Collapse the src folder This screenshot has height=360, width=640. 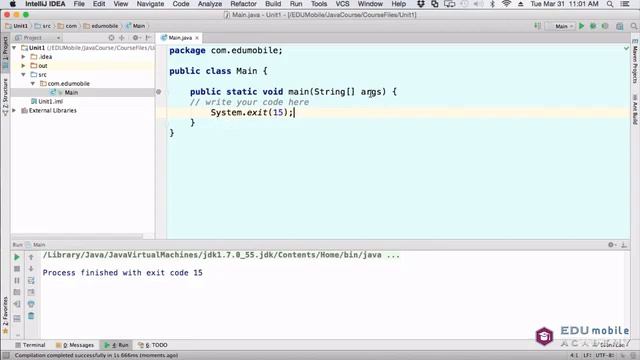point(23,75)
